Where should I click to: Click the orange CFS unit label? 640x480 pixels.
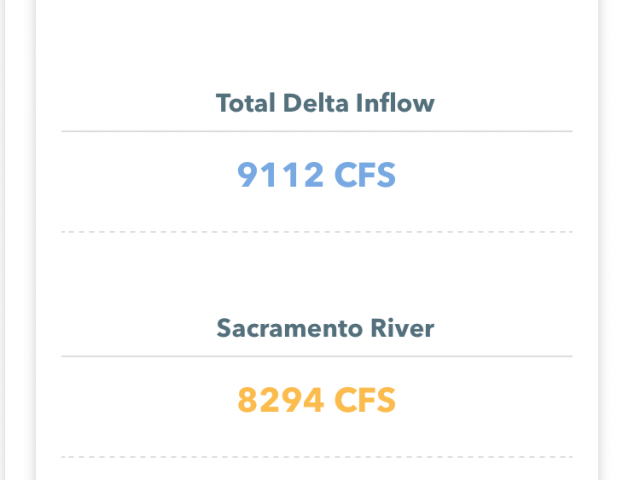pyautogui.click(x=365, y=400)
